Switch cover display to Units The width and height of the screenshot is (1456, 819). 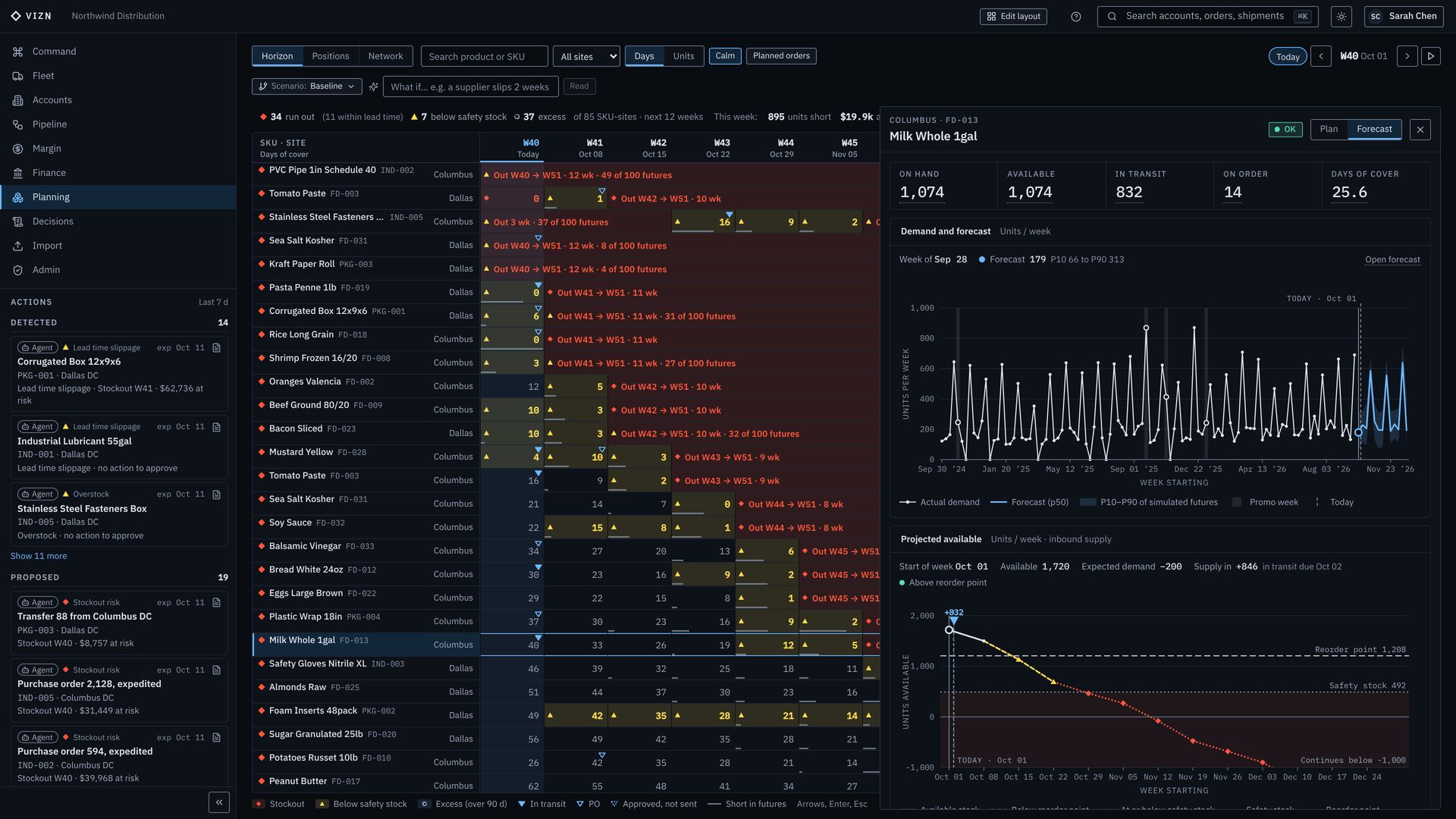click(x=683, y=56)
